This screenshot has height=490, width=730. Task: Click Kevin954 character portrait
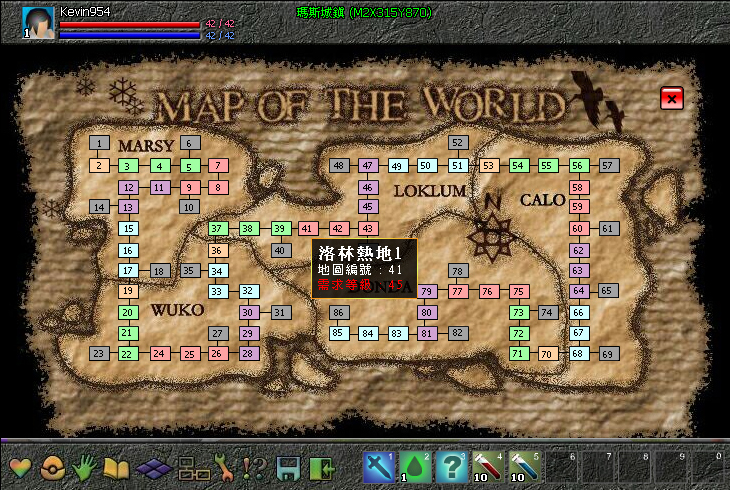[x=38, y=22]
